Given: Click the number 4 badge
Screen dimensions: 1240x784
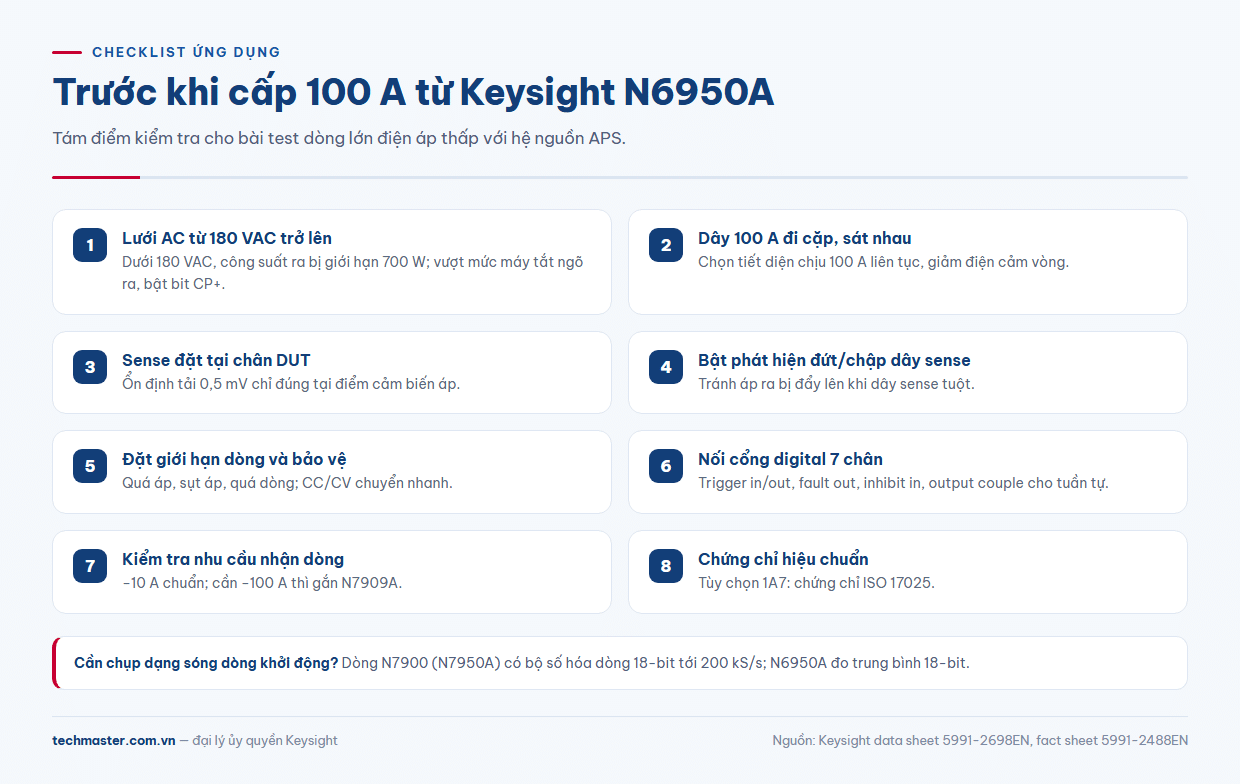Looking at the screenshot, I should (x=666, y=367).
